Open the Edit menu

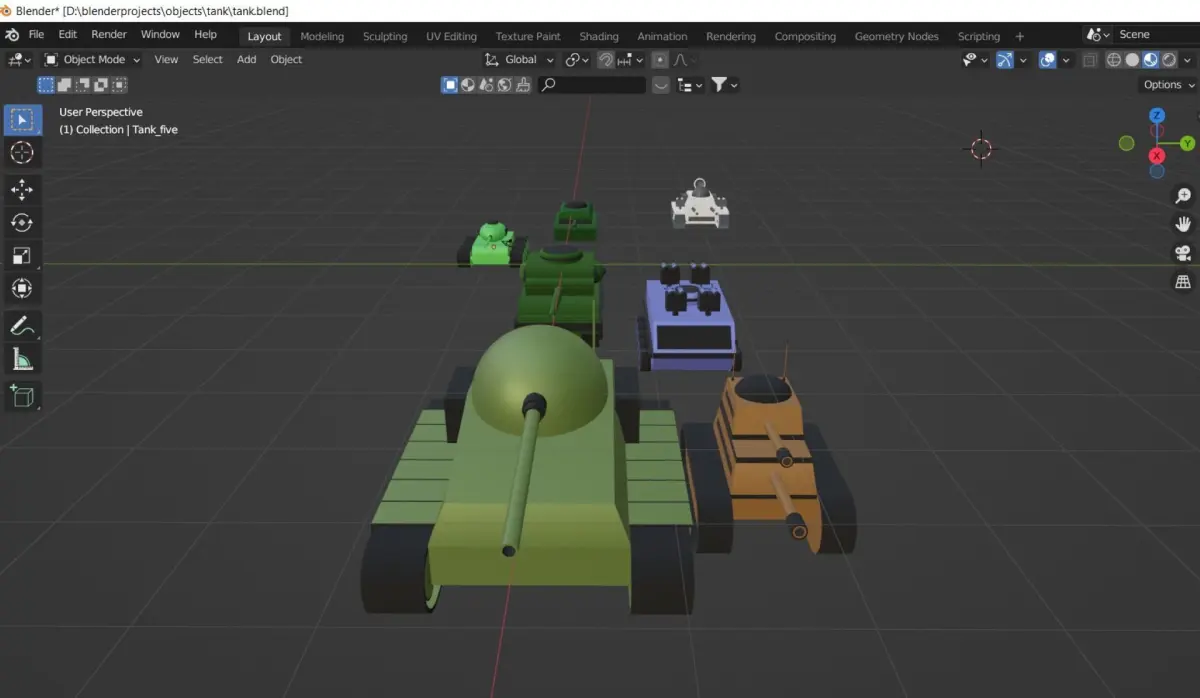point(67,34)
